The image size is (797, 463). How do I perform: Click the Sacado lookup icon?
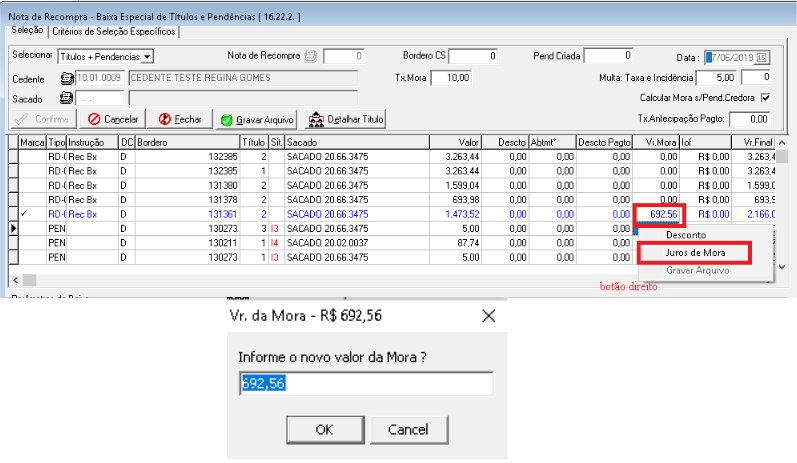(68, 98)
